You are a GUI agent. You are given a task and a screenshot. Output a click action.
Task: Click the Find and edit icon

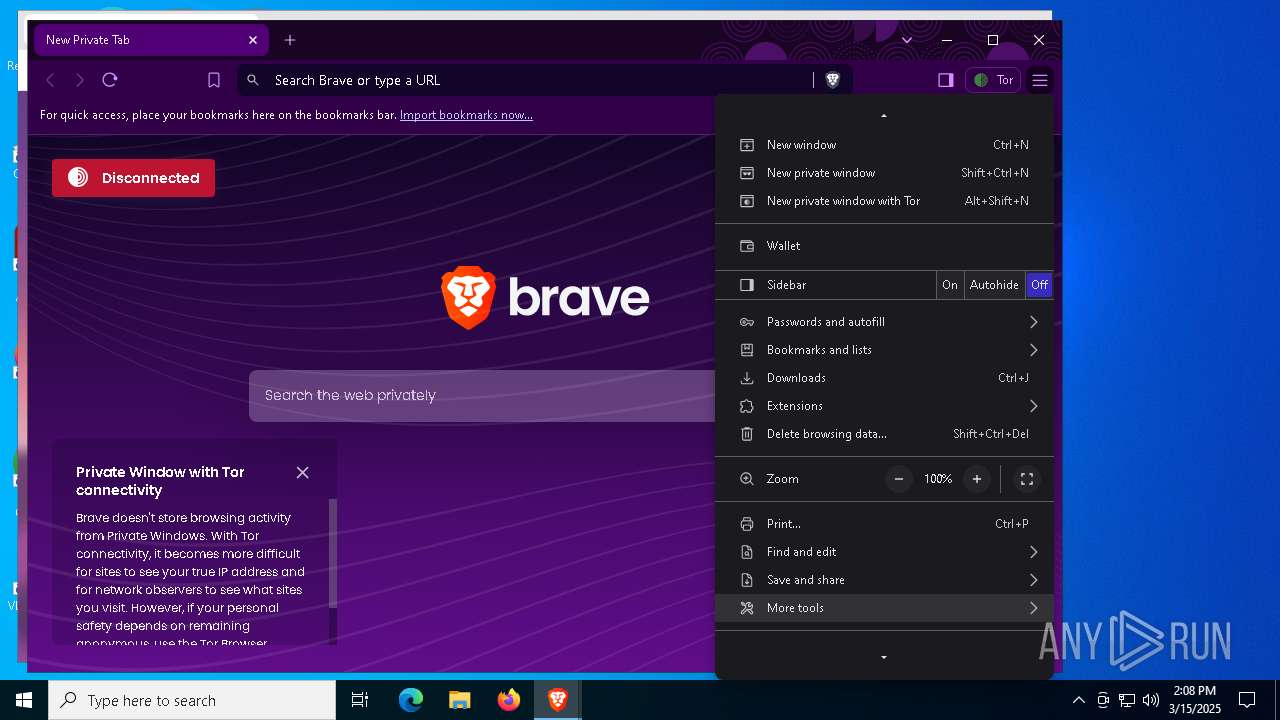tap(746, 552)
